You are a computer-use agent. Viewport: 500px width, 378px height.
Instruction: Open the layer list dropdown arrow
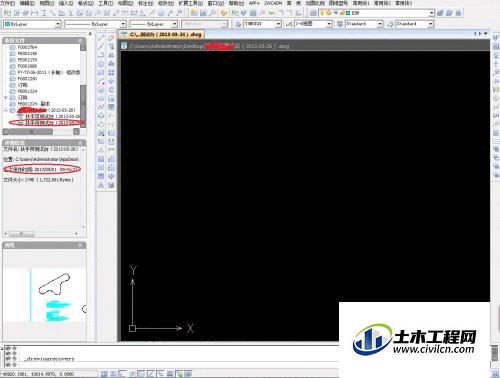432,13
